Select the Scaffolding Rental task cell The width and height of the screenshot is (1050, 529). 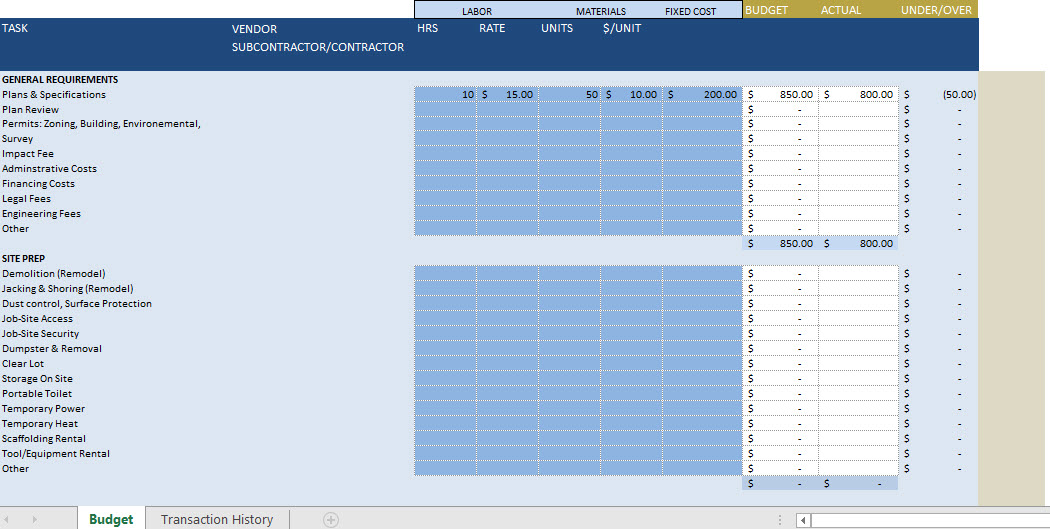click(44, 439)
